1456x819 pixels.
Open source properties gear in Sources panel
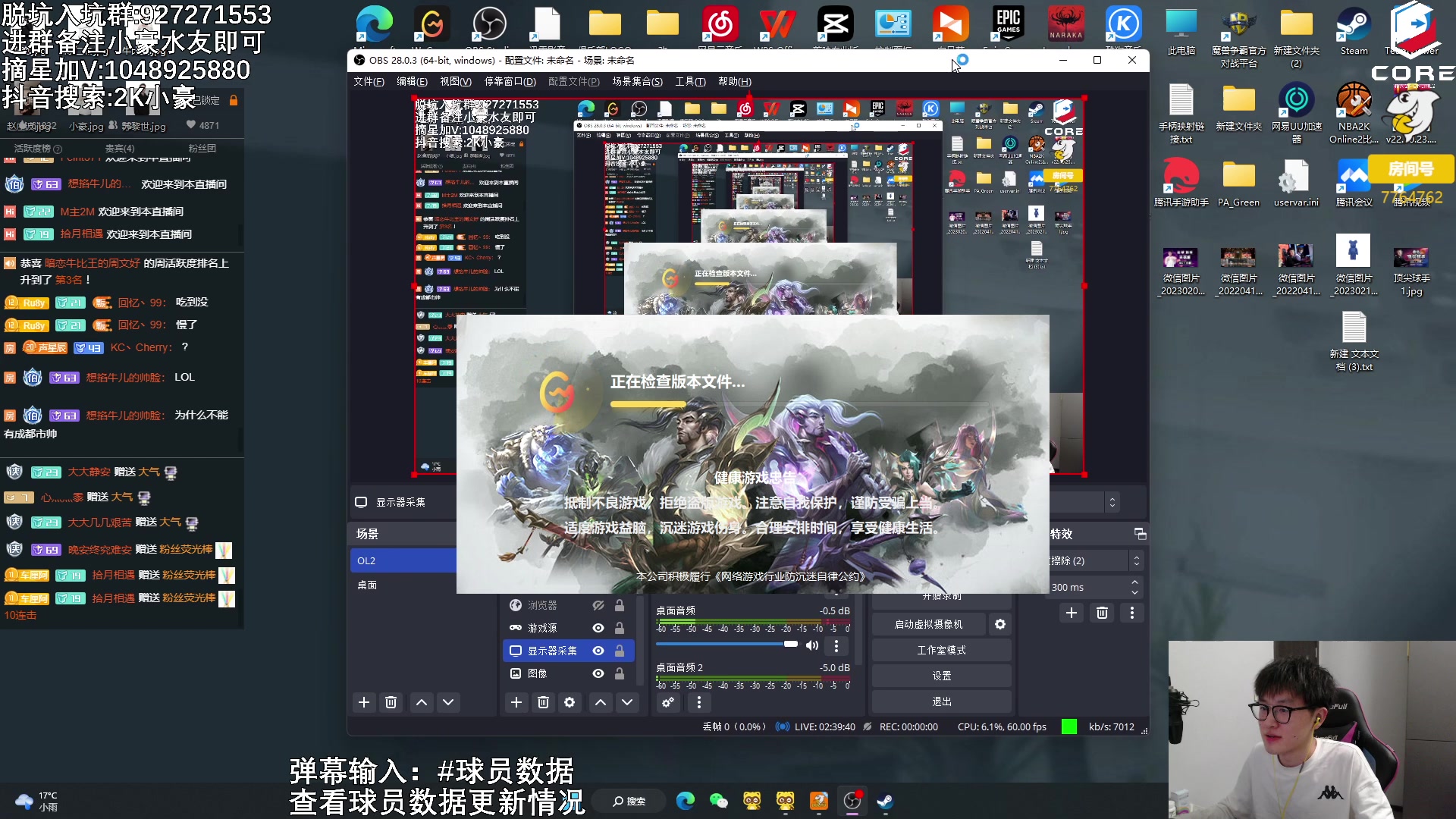point(570,702)
